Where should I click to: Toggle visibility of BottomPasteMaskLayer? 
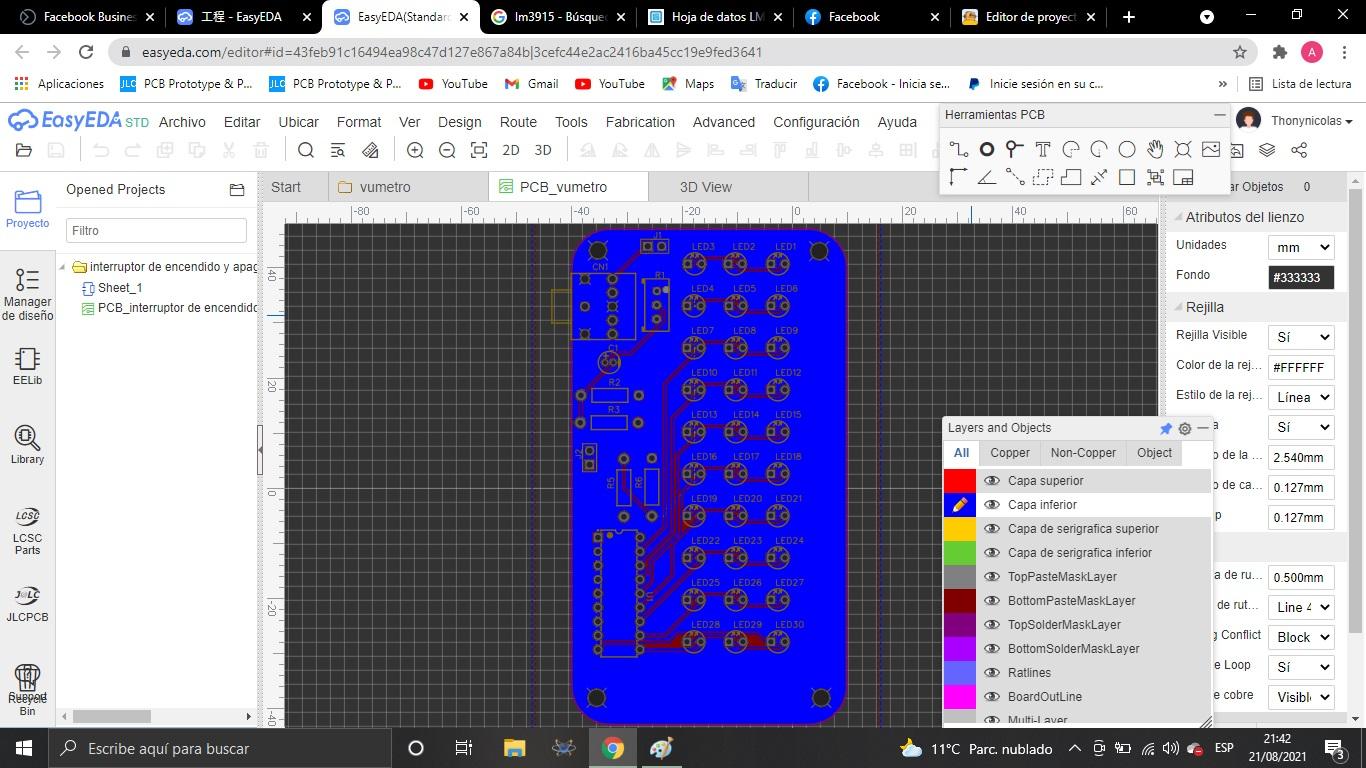[992, 601]
